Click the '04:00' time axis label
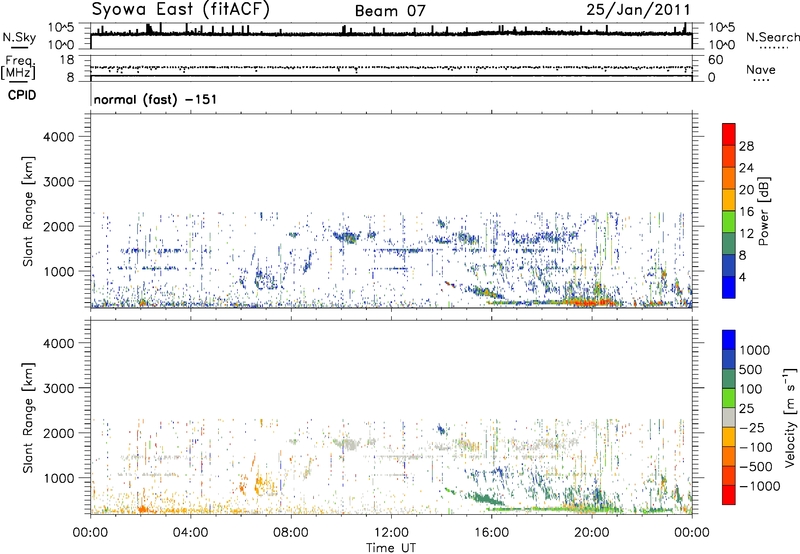The image size is (800, 554). point(190,533)
